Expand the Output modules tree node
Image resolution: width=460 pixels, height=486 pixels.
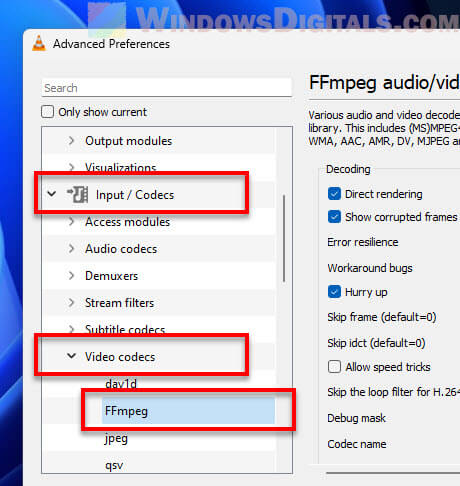coord(71,141)
